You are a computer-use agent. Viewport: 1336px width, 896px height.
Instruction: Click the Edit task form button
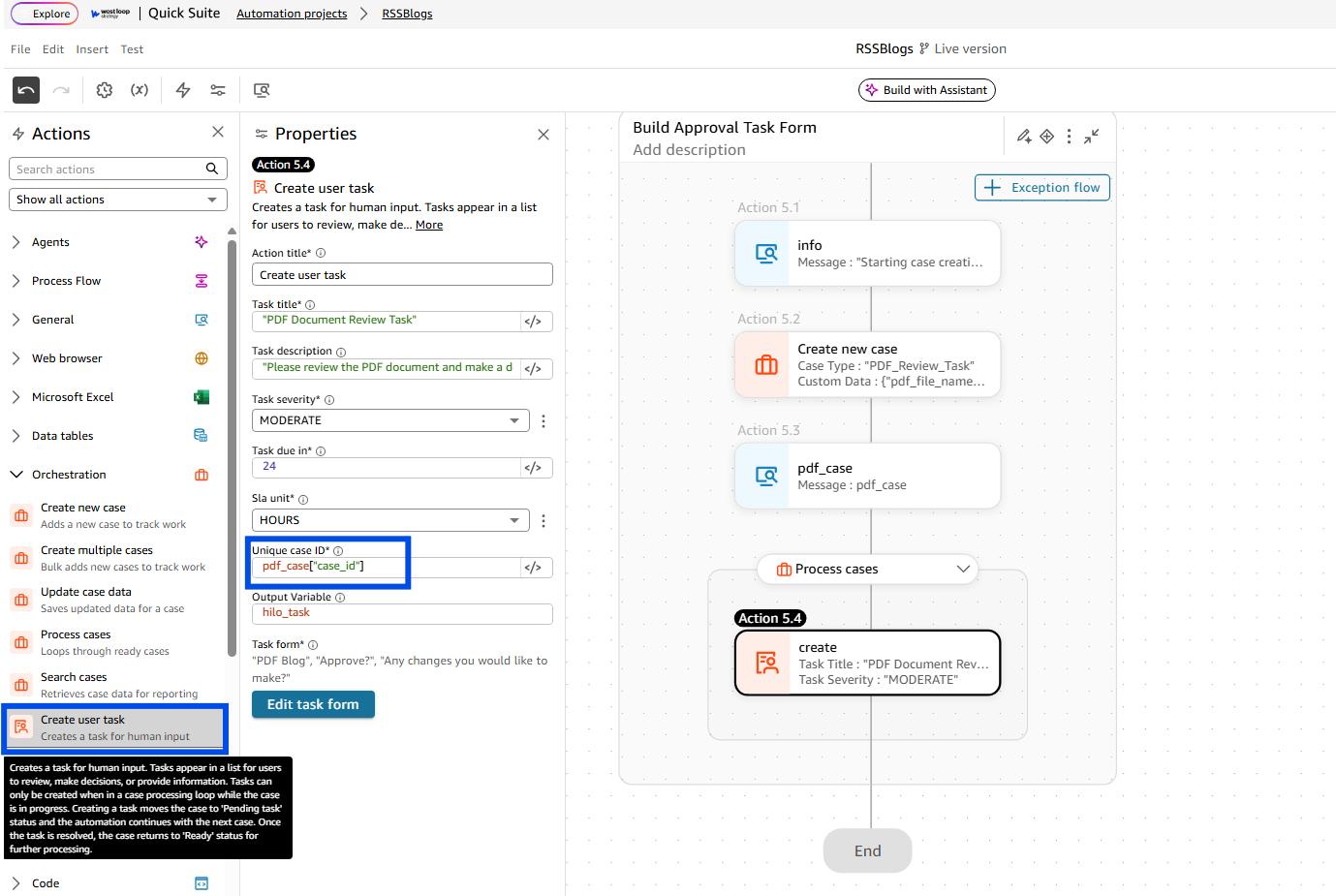coord(313,705)
